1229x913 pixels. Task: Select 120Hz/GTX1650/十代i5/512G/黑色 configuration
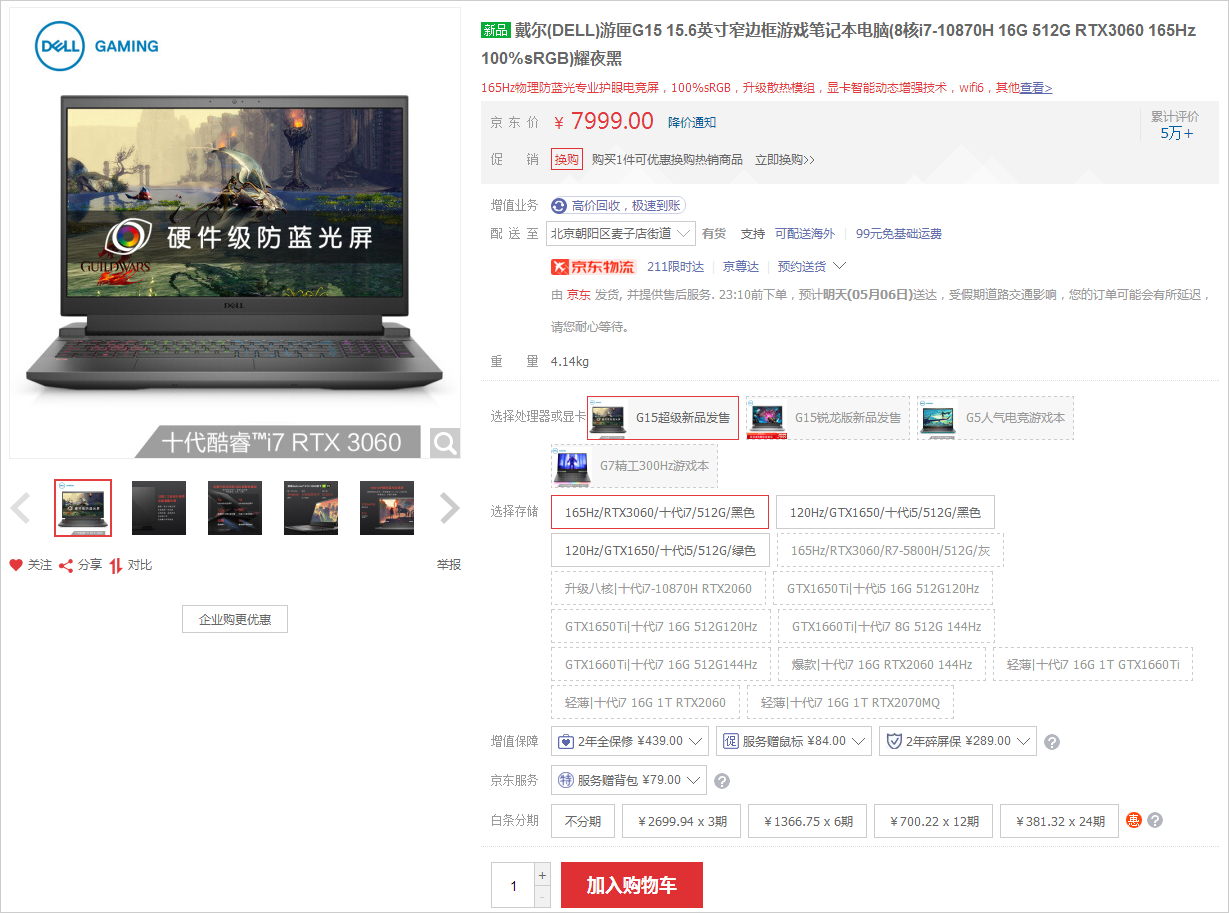click(x=884, y=512)
